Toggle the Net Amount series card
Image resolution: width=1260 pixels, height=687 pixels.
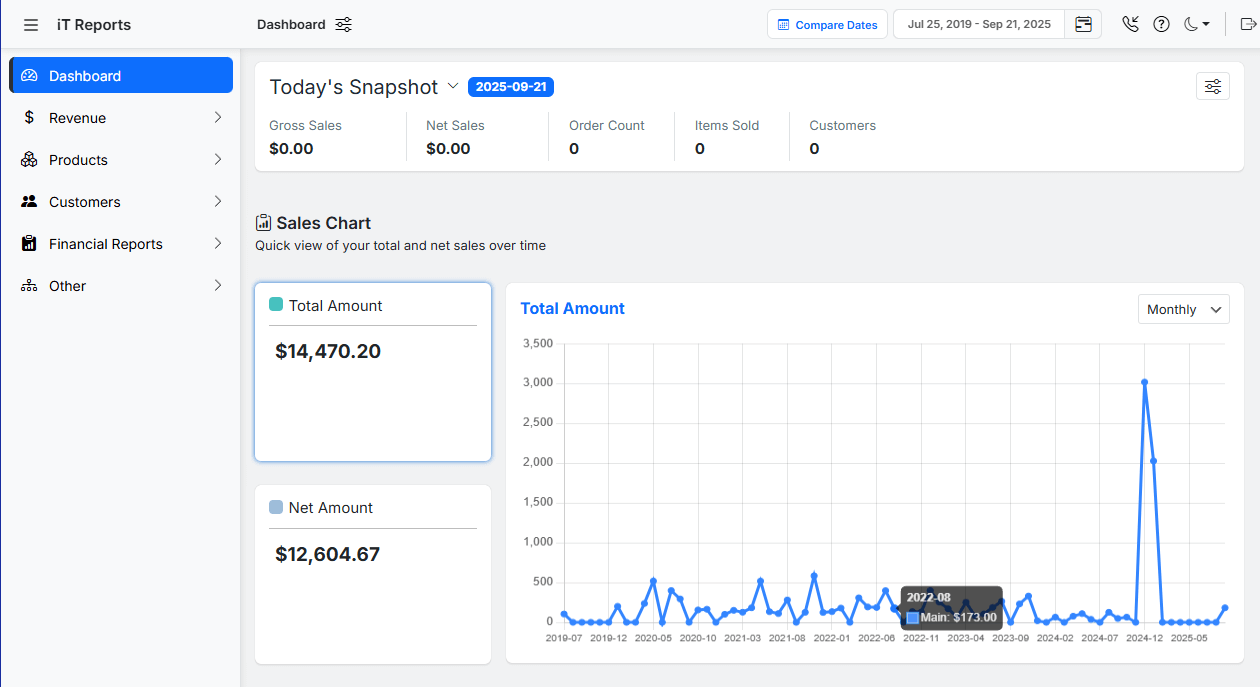372,574
